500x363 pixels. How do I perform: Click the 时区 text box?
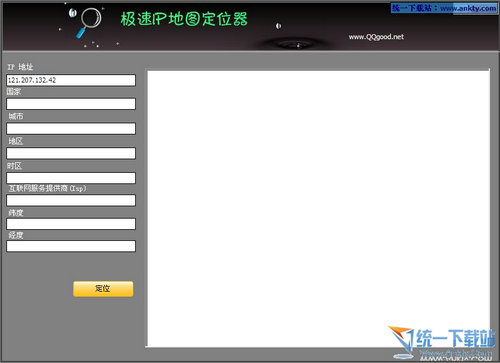(71, 178)
